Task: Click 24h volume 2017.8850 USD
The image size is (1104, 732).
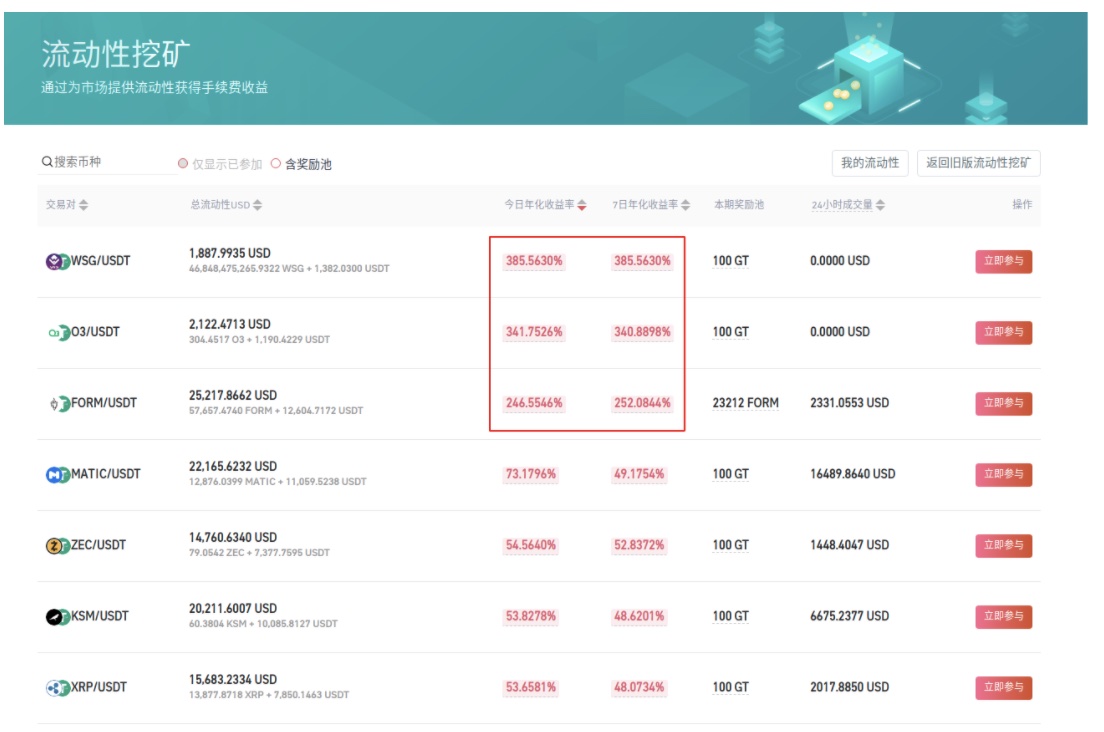Action: click(849, 688)
